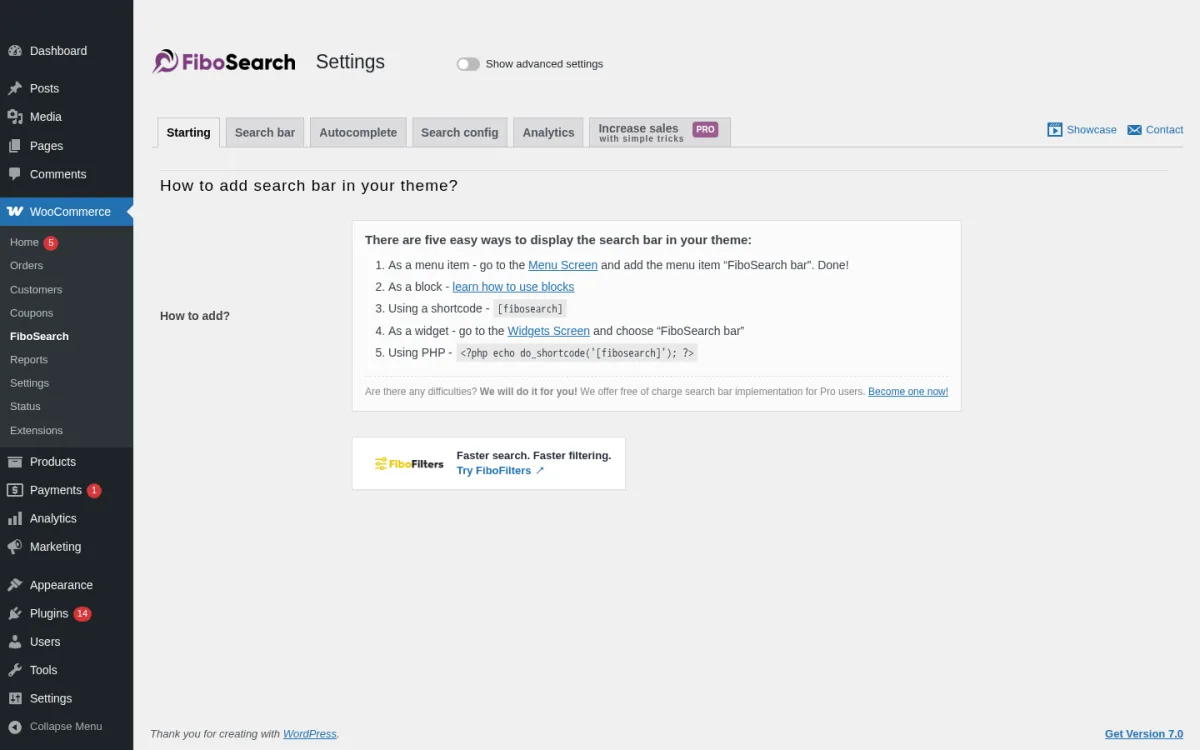
Task: Open the Search bar tab
Action: tap(265, 132)
